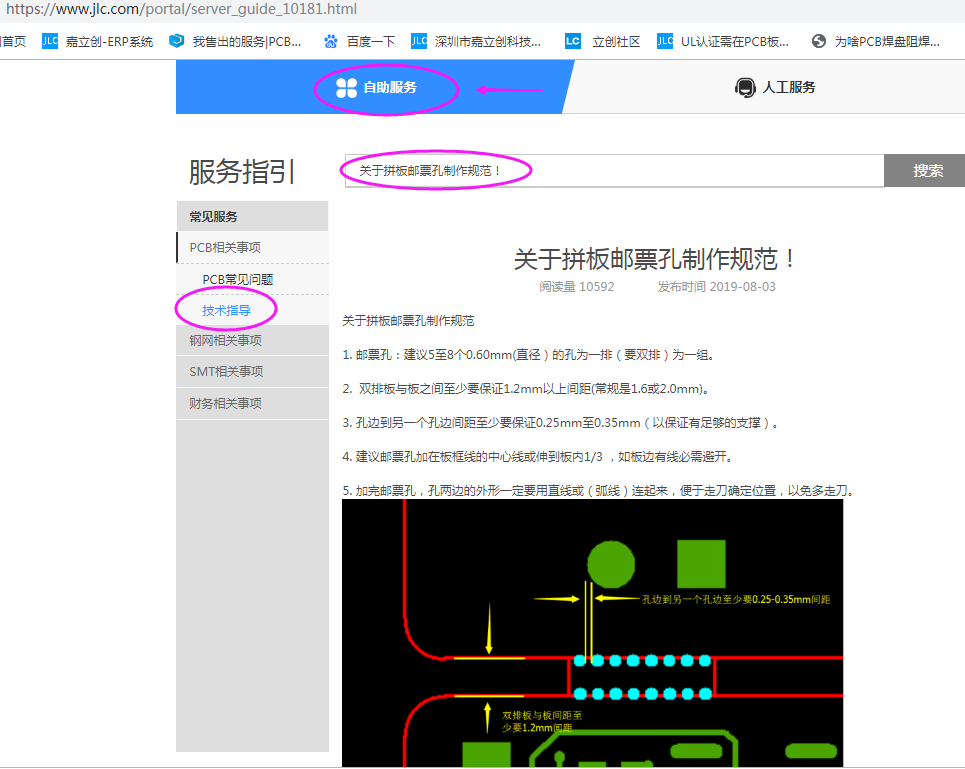The width and height of the screenshot is (965, 769).
Task: Expand the 财务相关事项 sidebar section
Action: click(x=226, y=404)
